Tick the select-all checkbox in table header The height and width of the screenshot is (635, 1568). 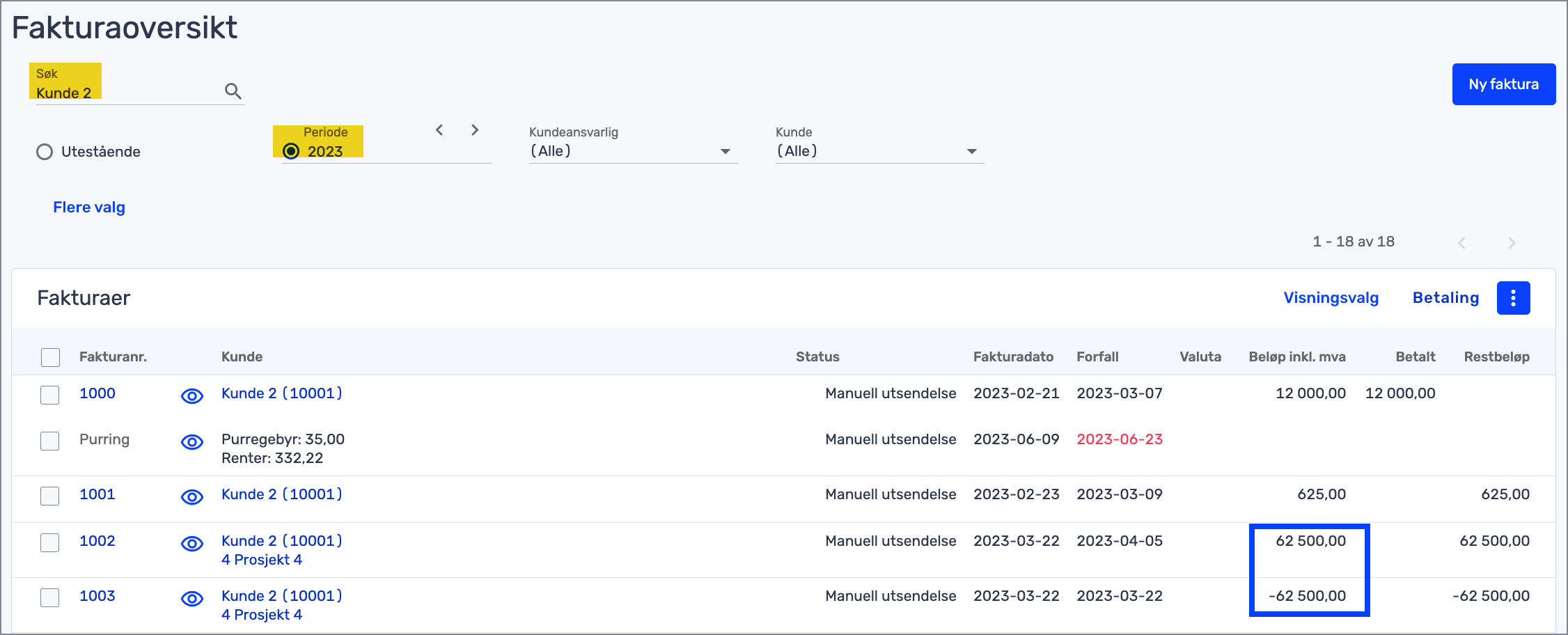(x=50, y=357)
